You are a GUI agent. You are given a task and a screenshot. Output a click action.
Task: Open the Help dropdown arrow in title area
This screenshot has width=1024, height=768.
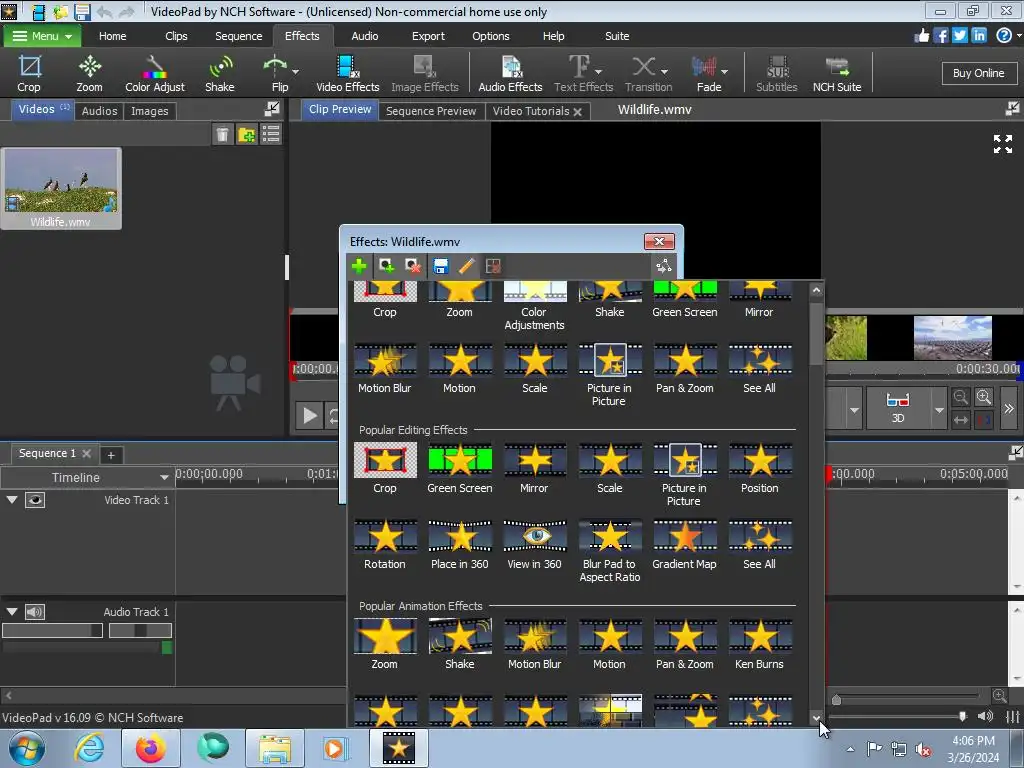1019,36
